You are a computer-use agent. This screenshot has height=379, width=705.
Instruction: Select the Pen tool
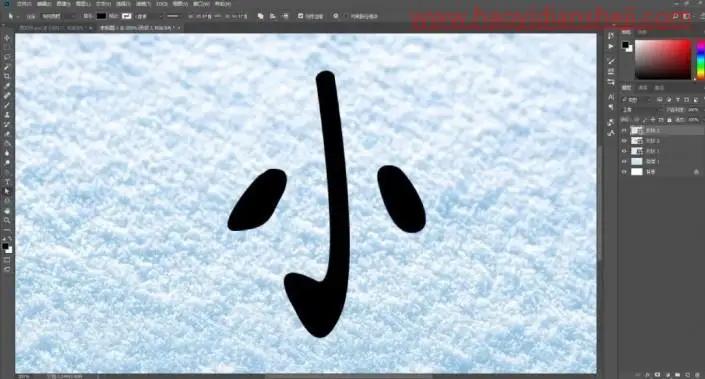click(7, 172)
